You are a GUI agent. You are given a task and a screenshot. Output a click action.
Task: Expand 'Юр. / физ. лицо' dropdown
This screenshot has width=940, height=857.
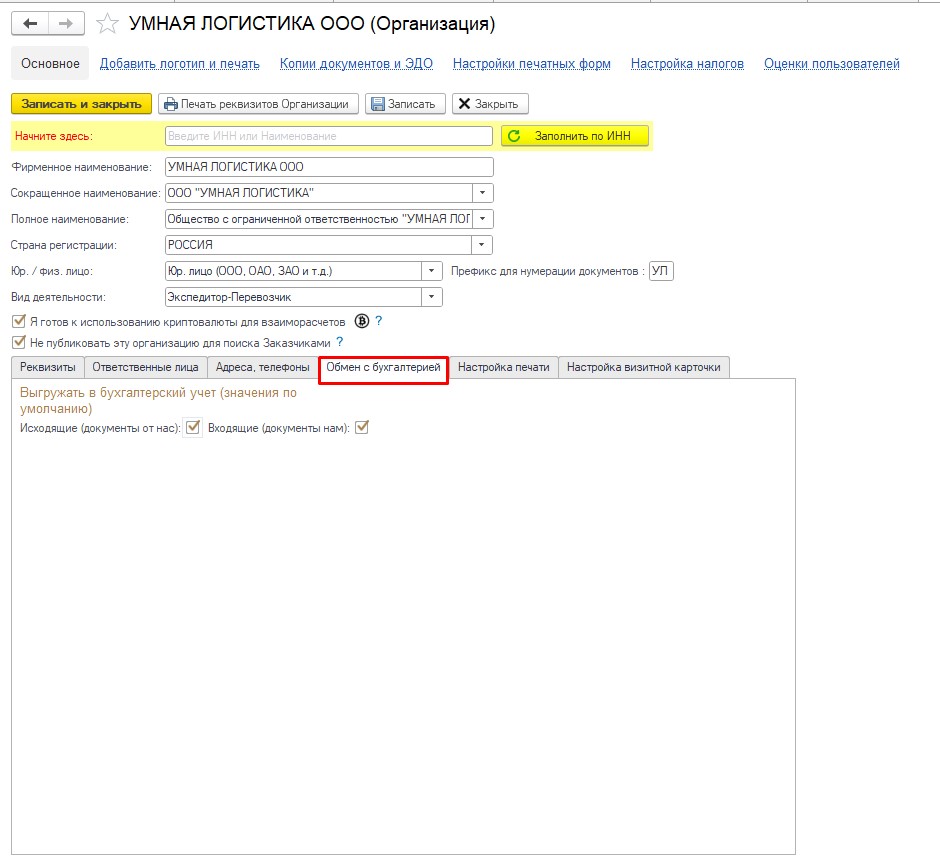pos(432,271)
